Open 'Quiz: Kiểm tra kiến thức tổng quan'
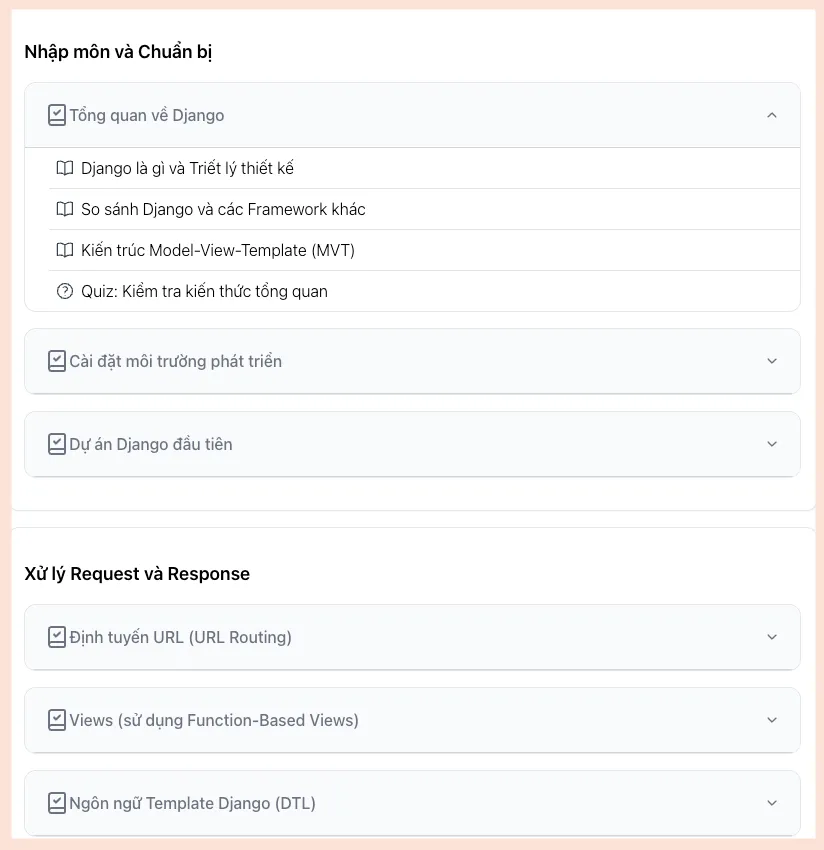The height and width of the screenshot is (850, 824). (204, 291)
